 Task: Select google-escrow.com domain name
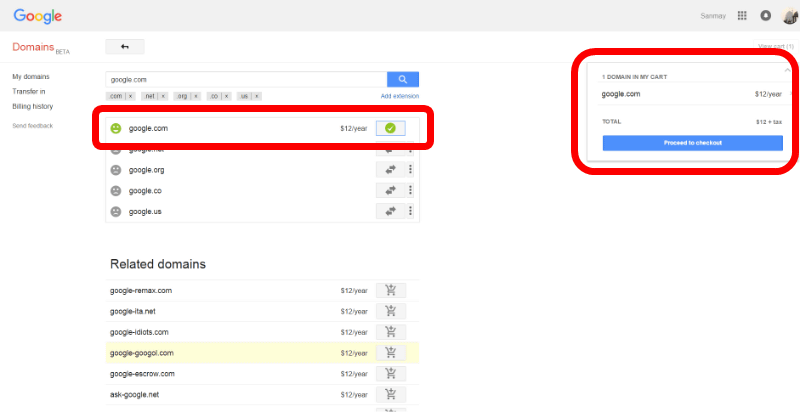[x=142, y=374]
